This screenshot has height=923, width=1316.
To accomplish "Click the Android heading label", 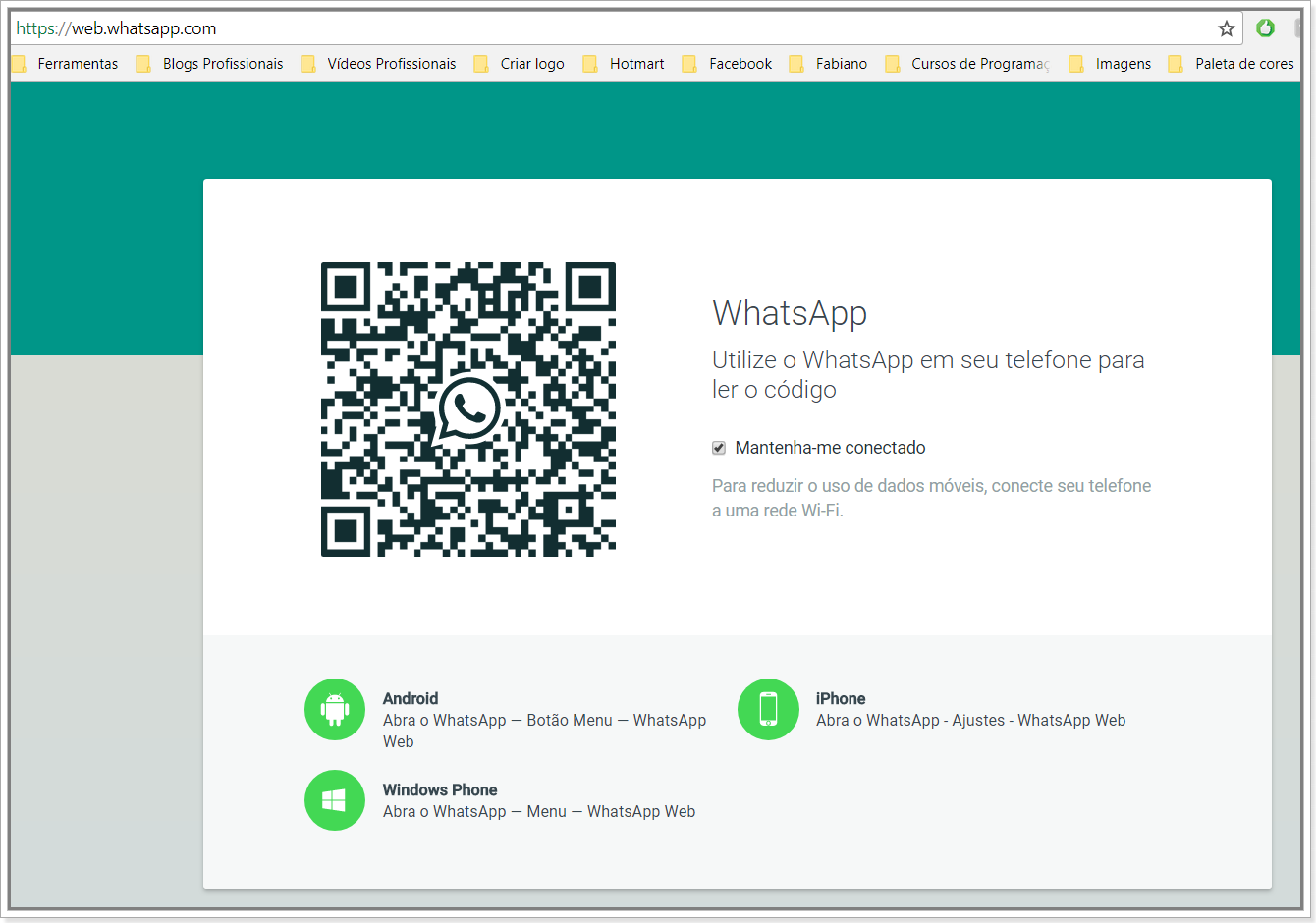I will tap(411, 699).
